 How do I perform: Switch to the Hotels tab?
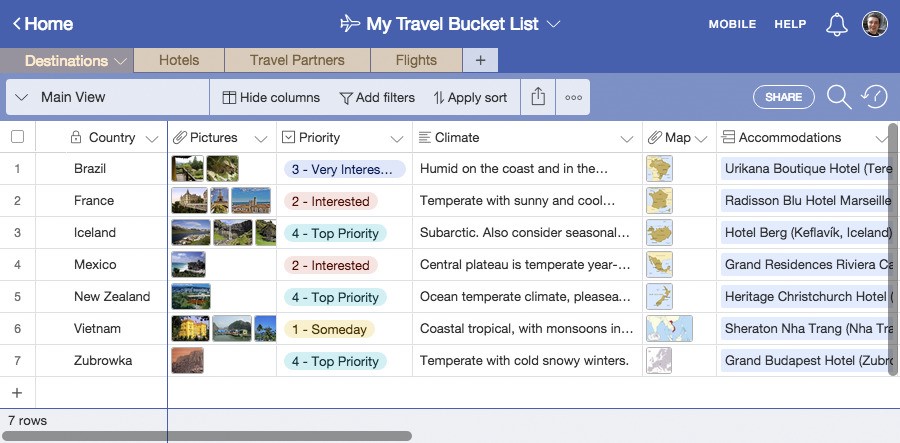(179, 60)
